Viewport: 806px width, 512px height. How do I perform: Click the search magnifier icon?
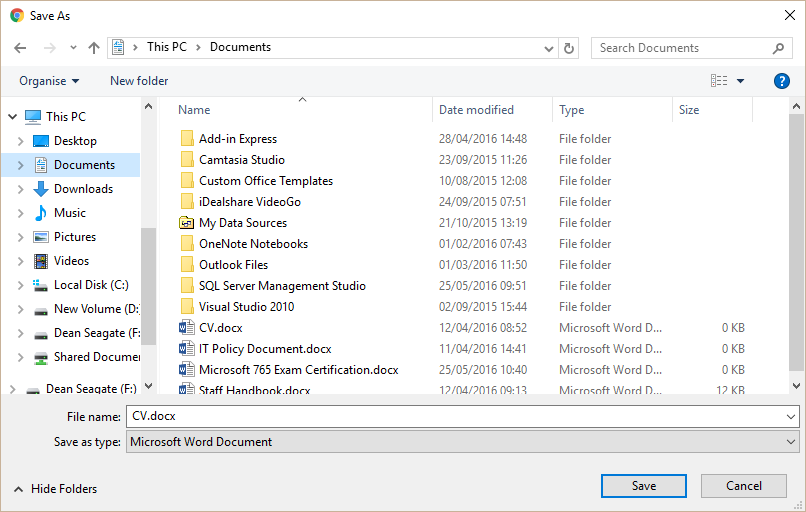click(x=779, y=48)
